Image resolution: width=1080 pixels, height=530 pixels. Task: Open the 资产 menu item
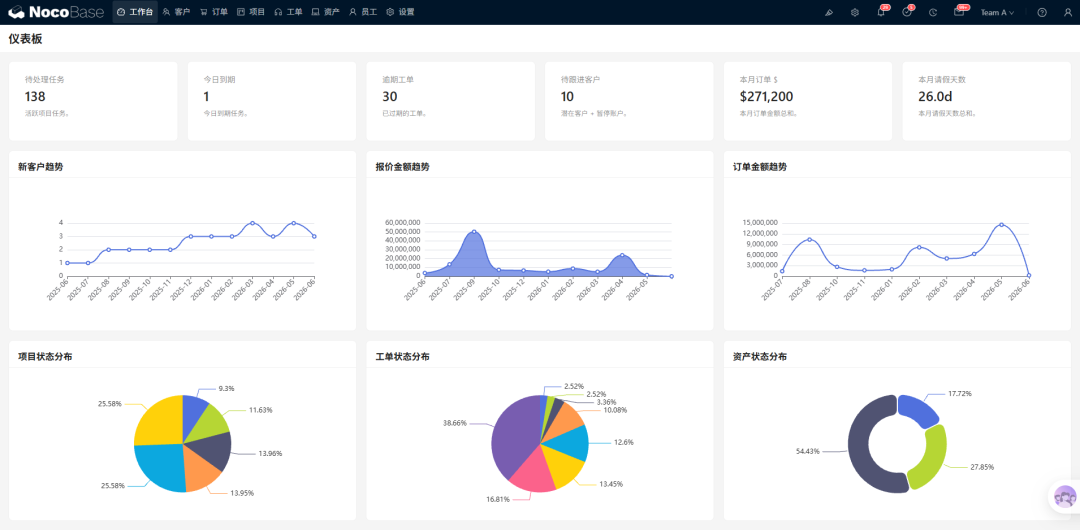point(325,12)
